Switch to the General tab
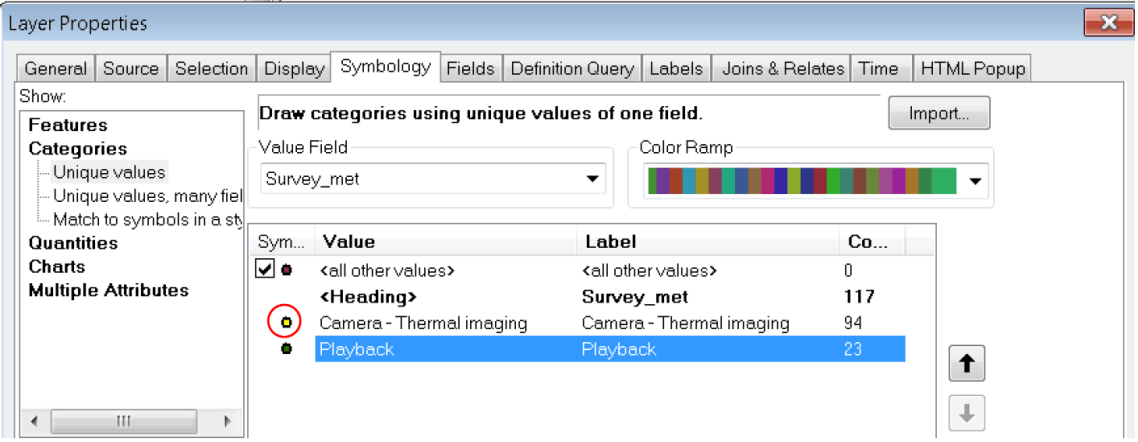The height and width of the screenshot is (442, 1138). (56, 69)
